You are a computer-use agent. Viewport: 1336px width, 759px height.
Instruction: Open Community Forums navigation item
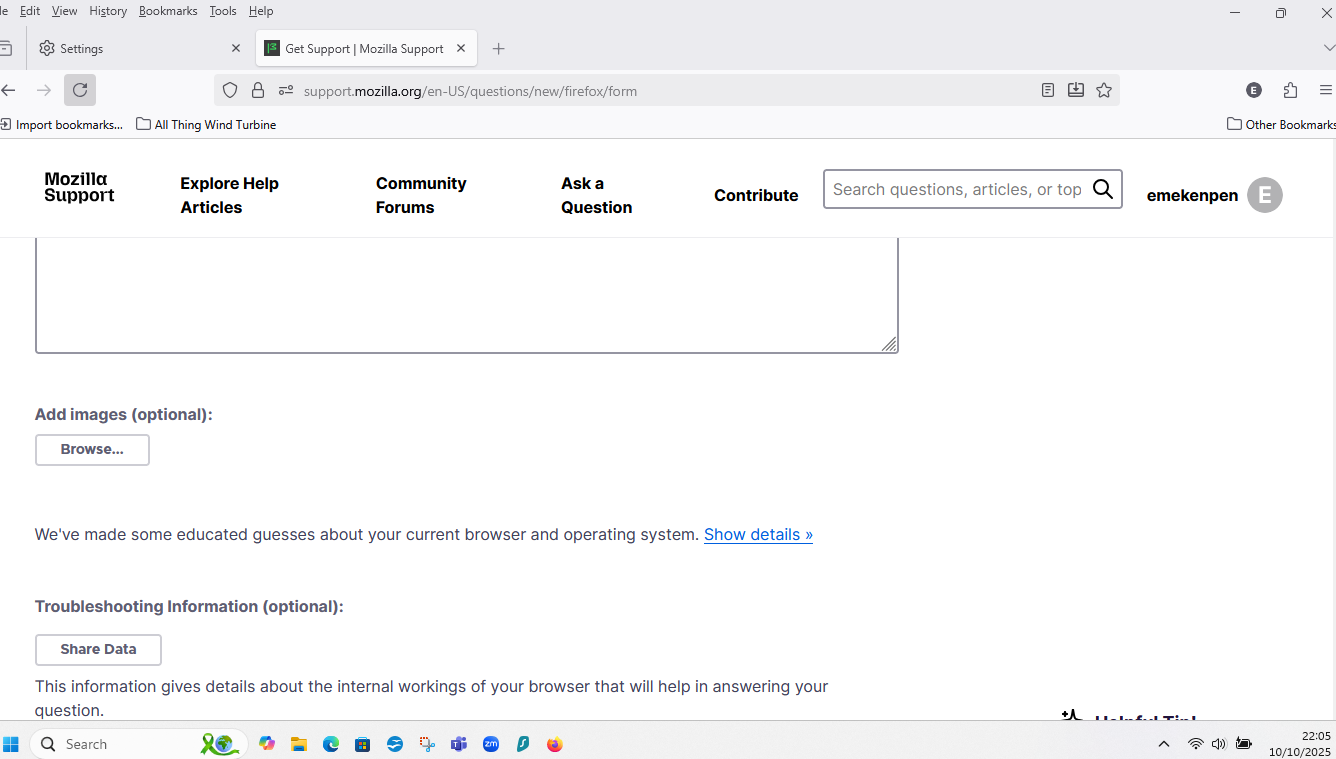click(421, 195)
